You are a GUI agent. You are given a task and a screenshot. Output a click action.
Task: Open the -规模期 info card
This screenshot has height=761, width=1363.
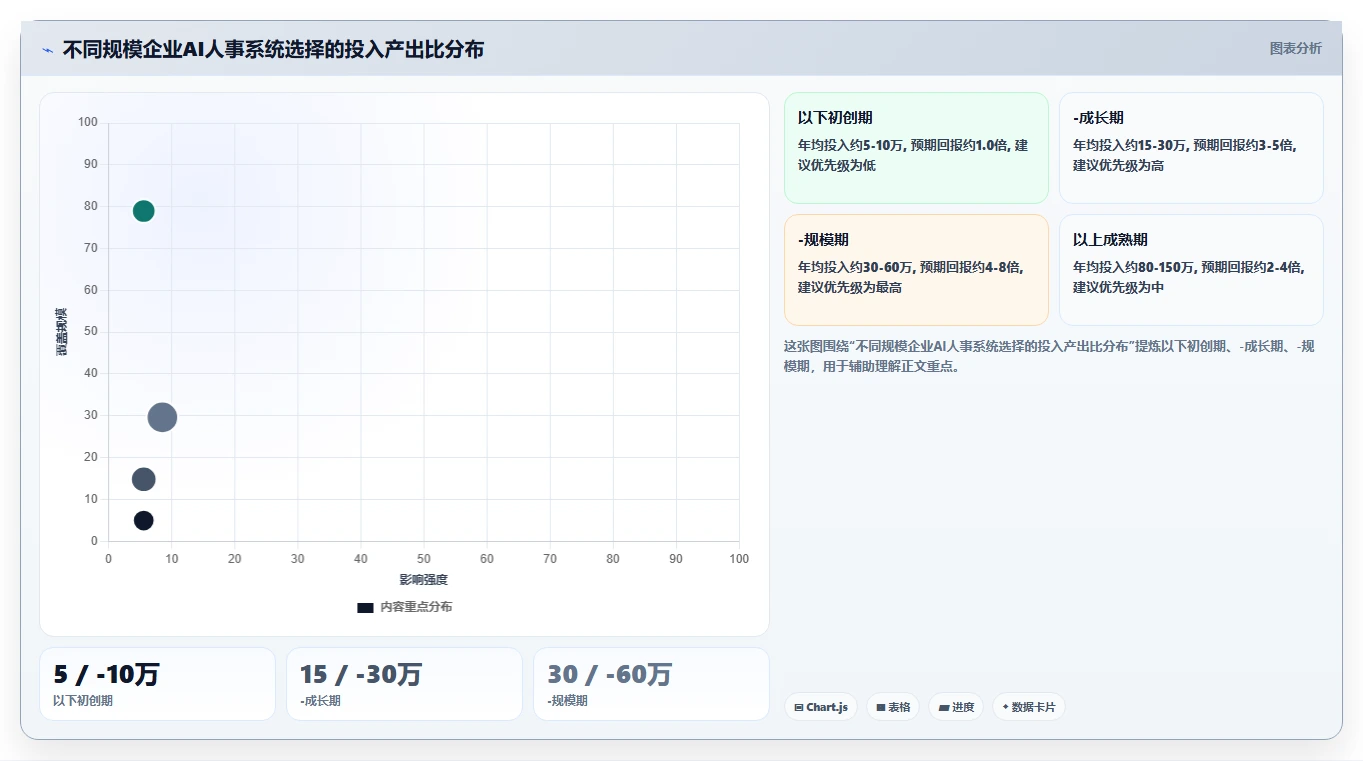(x=916, y=270)
